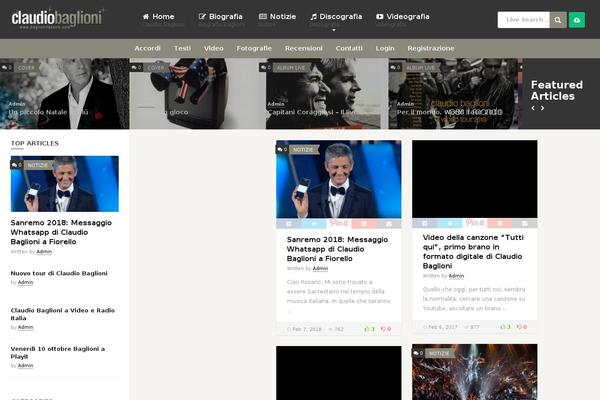This screenshot has height=400, width=600.
Task: Open the Home menu item
Action: tap(158, 17)
